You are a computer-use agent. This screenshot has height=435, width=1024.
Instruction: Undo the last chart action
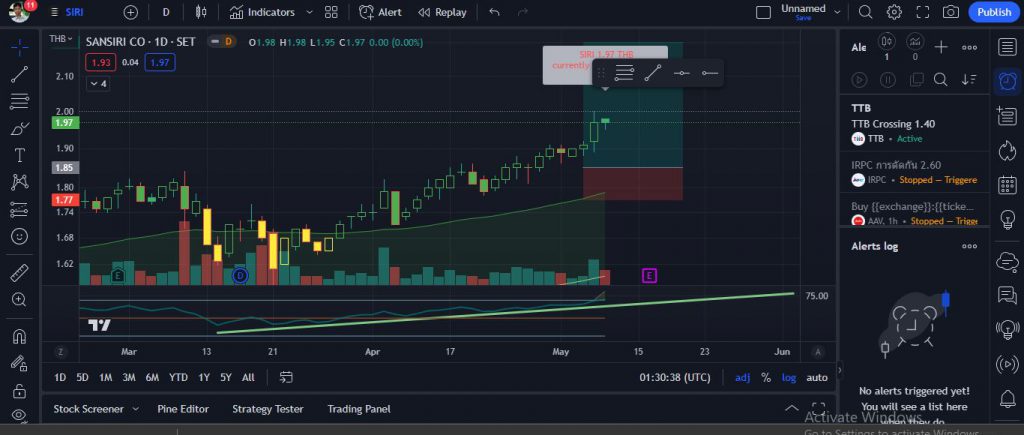click(x=494, y=12)
